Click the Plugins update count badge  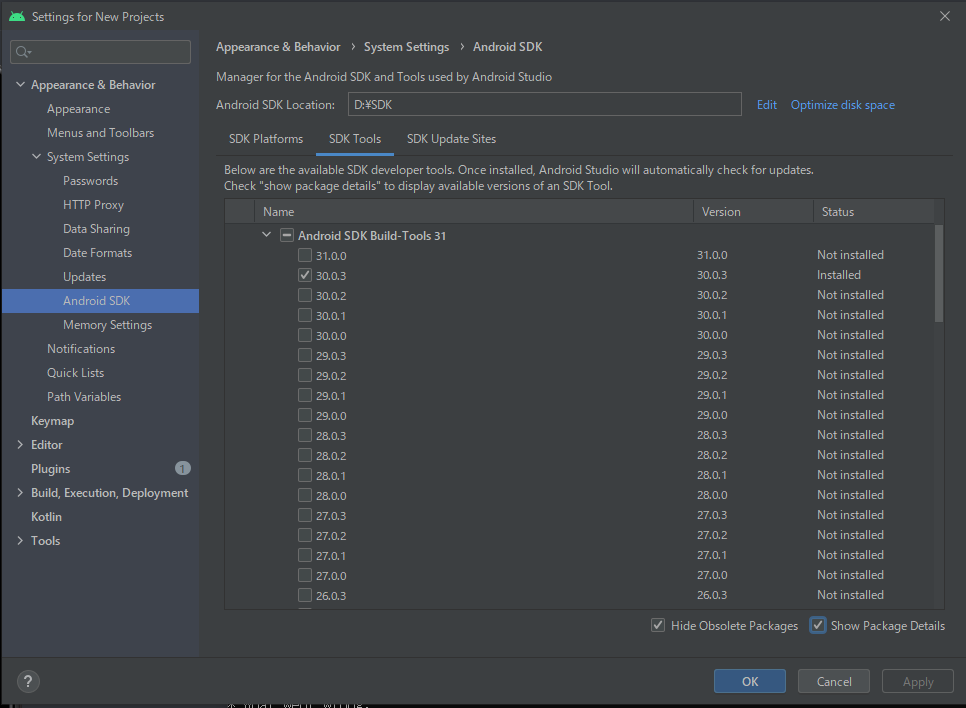pos(182,469)
